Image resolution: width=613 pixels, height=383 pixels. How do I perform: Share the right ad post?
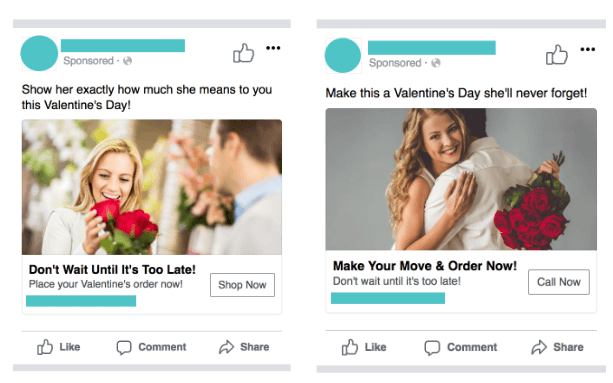(557, 347)
